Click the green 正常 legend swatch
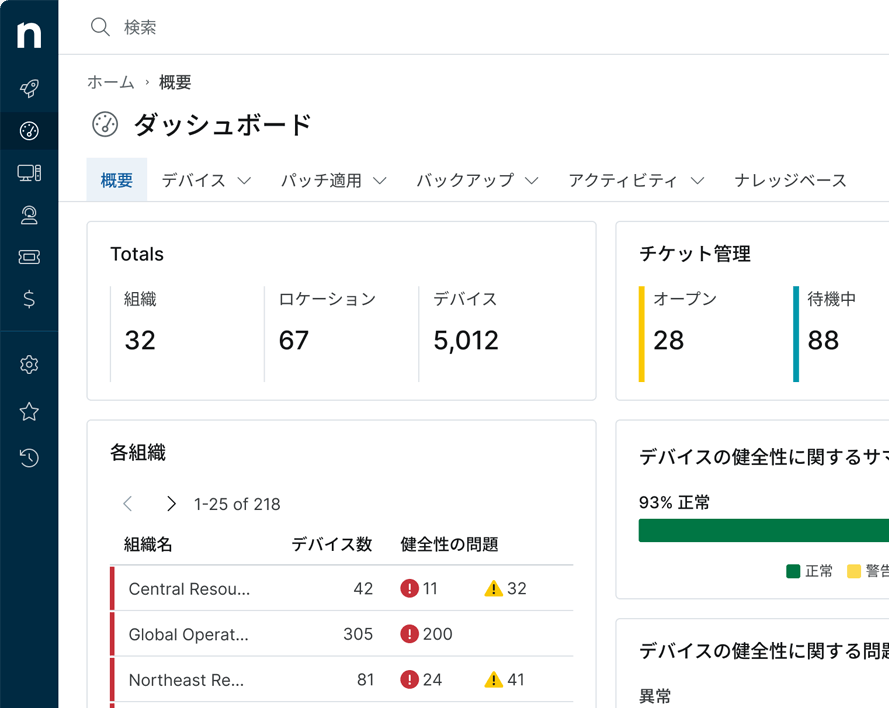889x708 pixels. [x=793, y=571]
